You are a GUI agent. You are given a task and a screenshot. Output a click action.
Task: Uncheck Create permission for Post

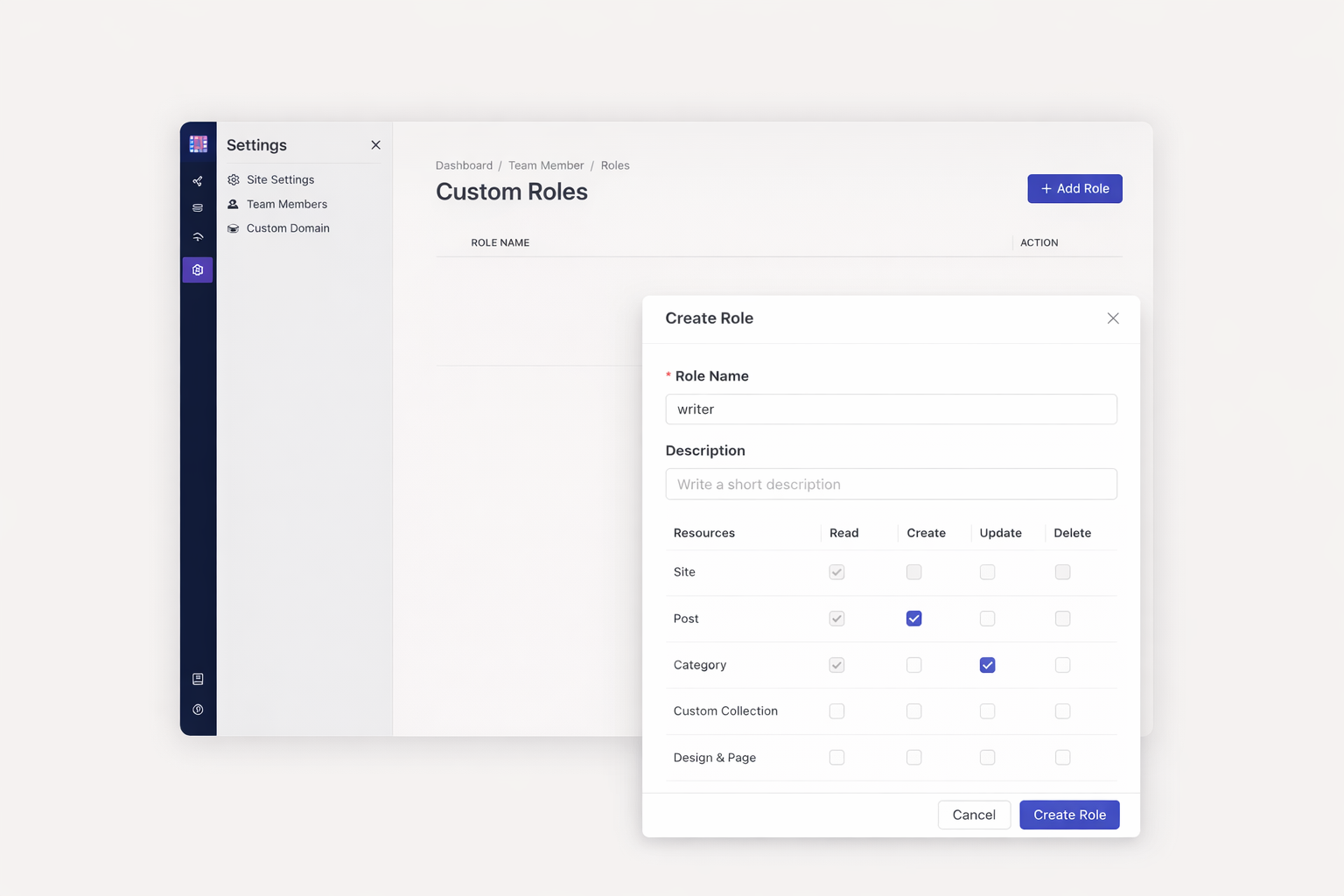[913, 619]
